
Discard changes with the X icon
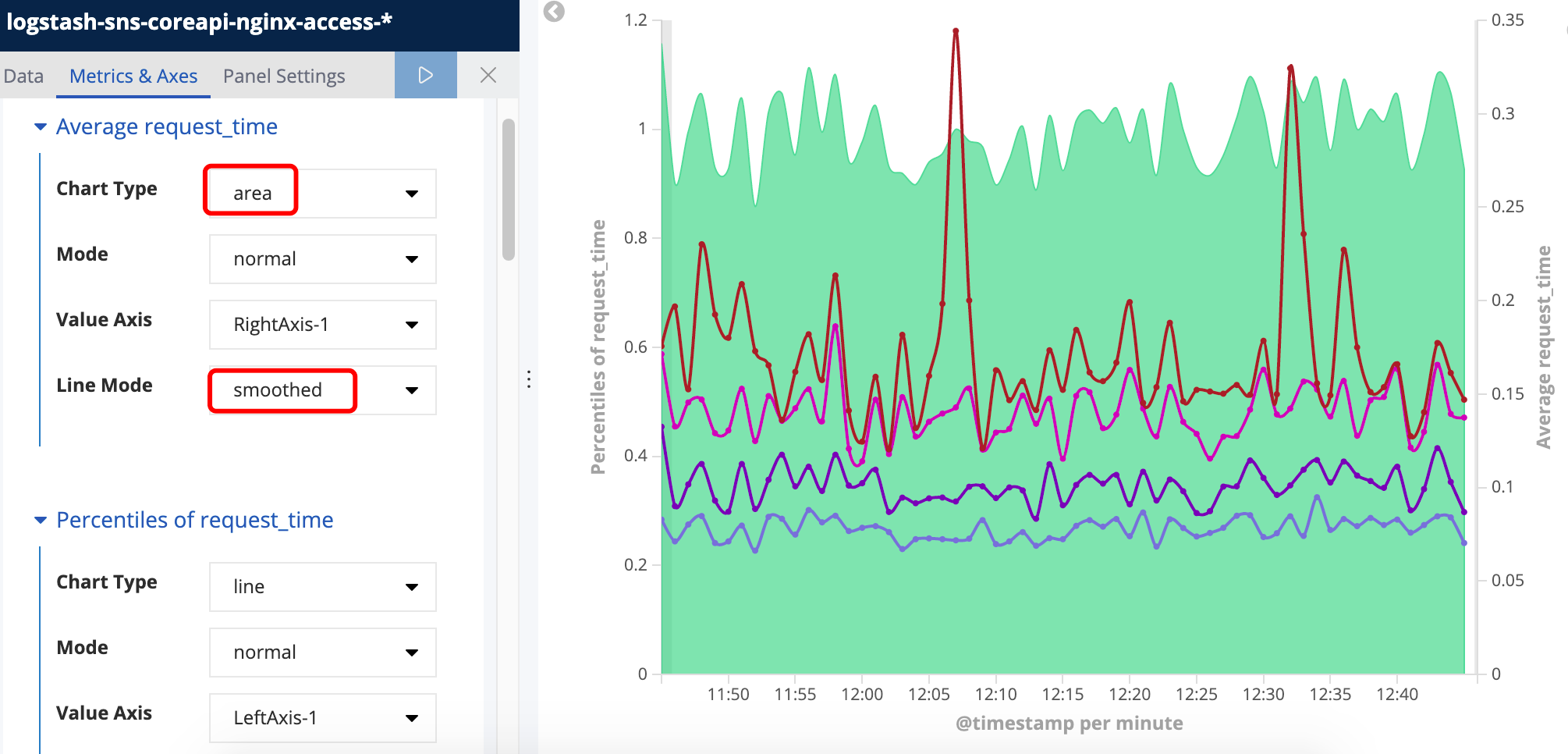(x=488, y=75)
